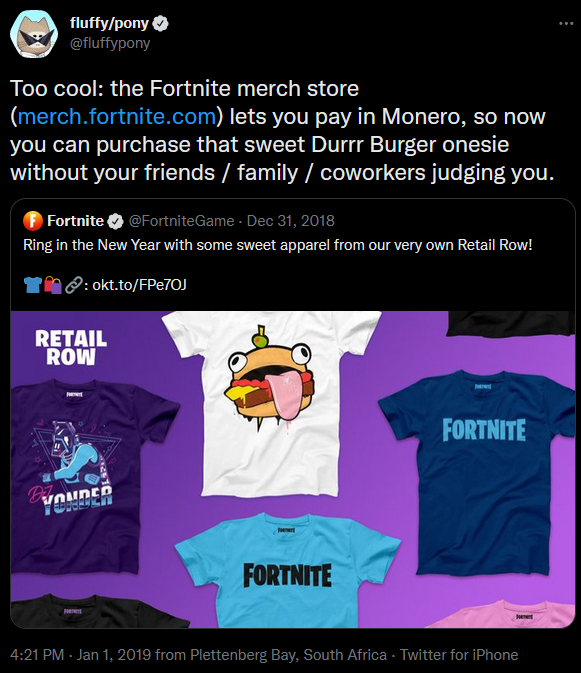Click the Twitter for iPhone source label
The image size is (581, 673).
pyautogui.click(x=459, y=655)
